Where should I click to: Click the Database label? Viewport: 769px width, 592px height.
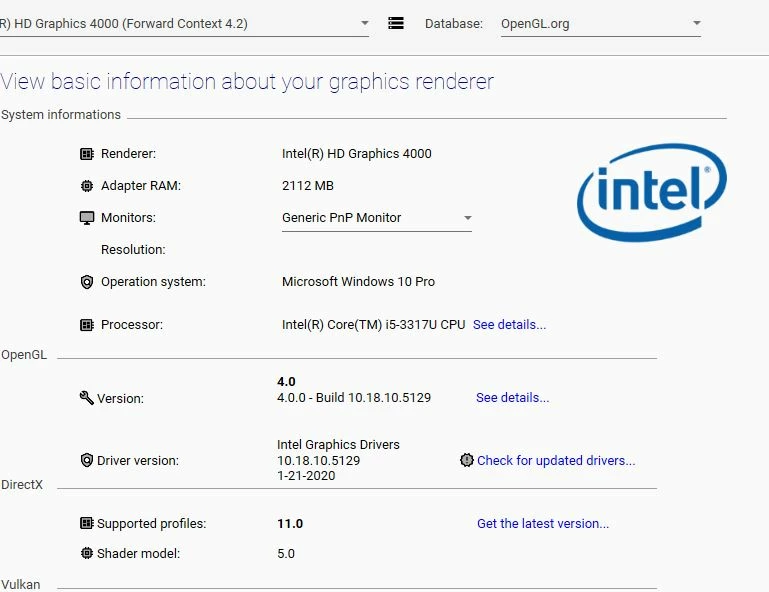click(x=454, y=24)
